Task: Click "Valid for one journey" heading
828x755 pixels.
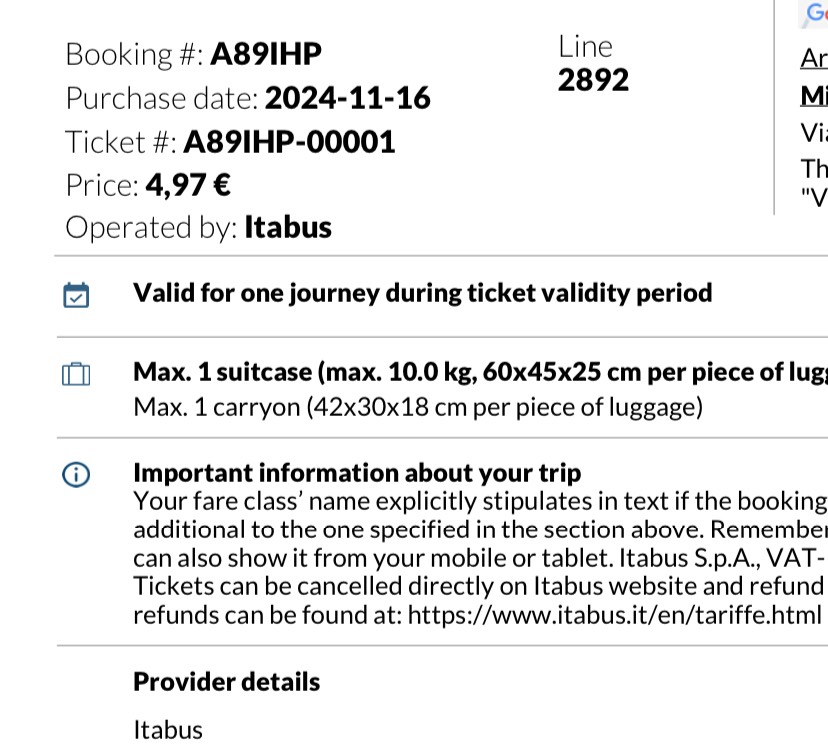Action: point(422,293)
